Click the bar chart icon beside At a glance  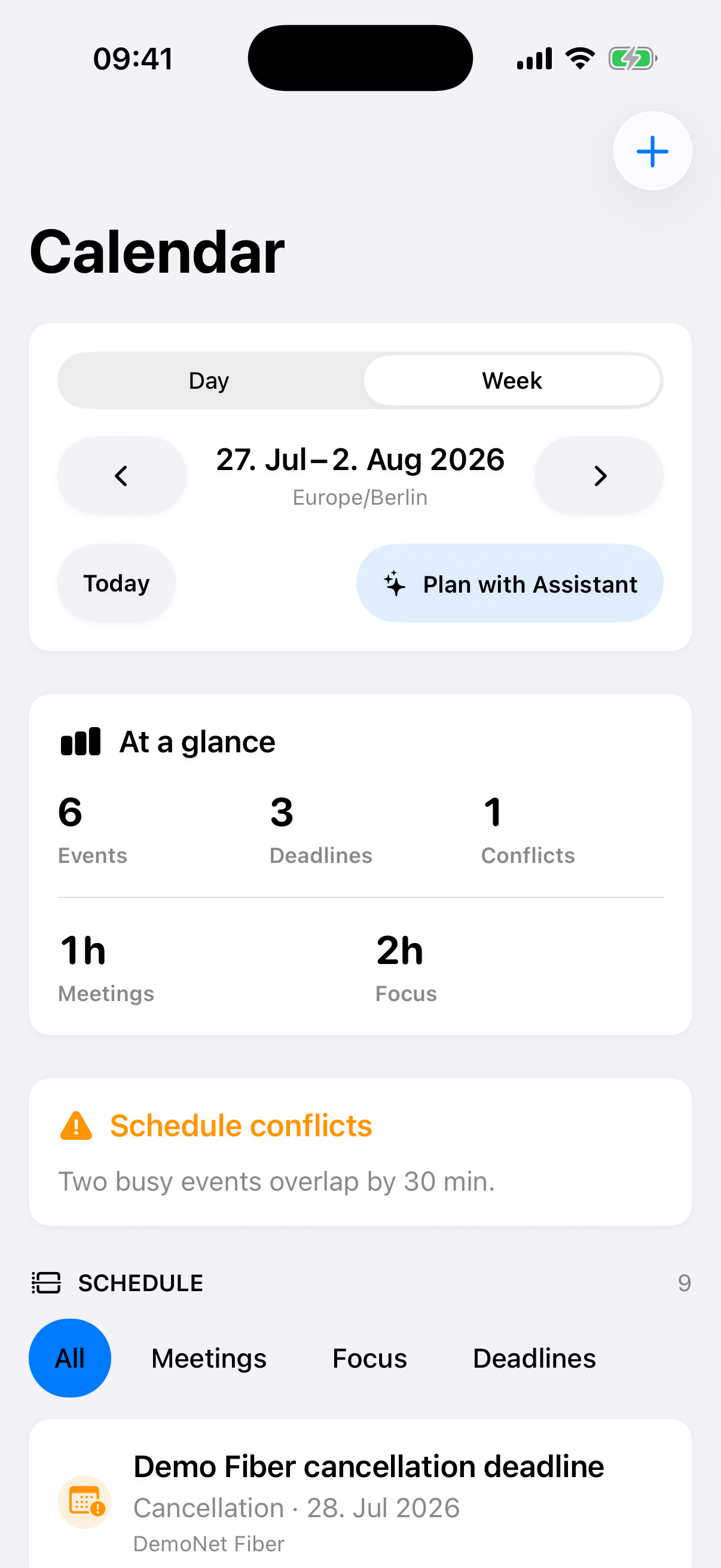tap(80, 742)
